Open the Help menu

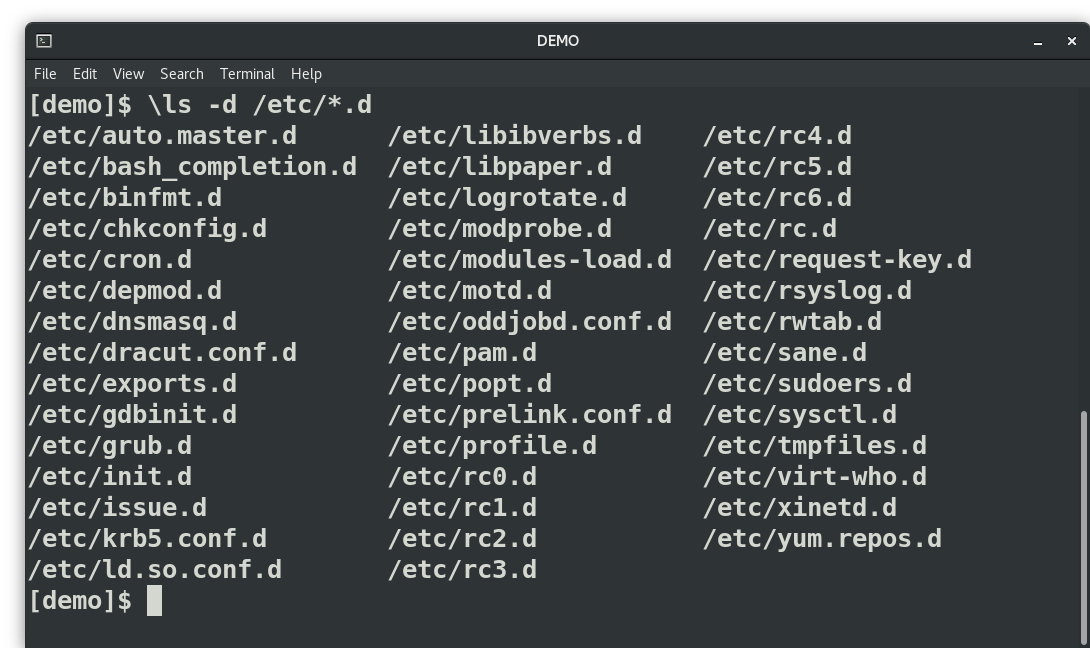(x=306, y=74)
